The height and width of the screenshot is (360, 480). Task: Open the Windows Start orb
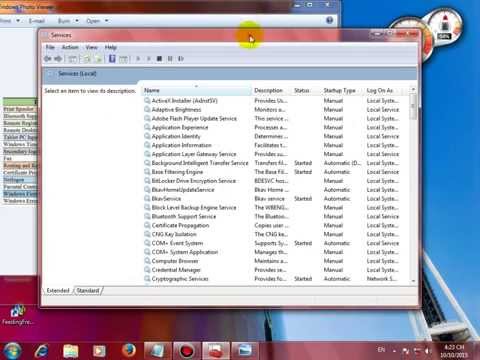[13, 350]
